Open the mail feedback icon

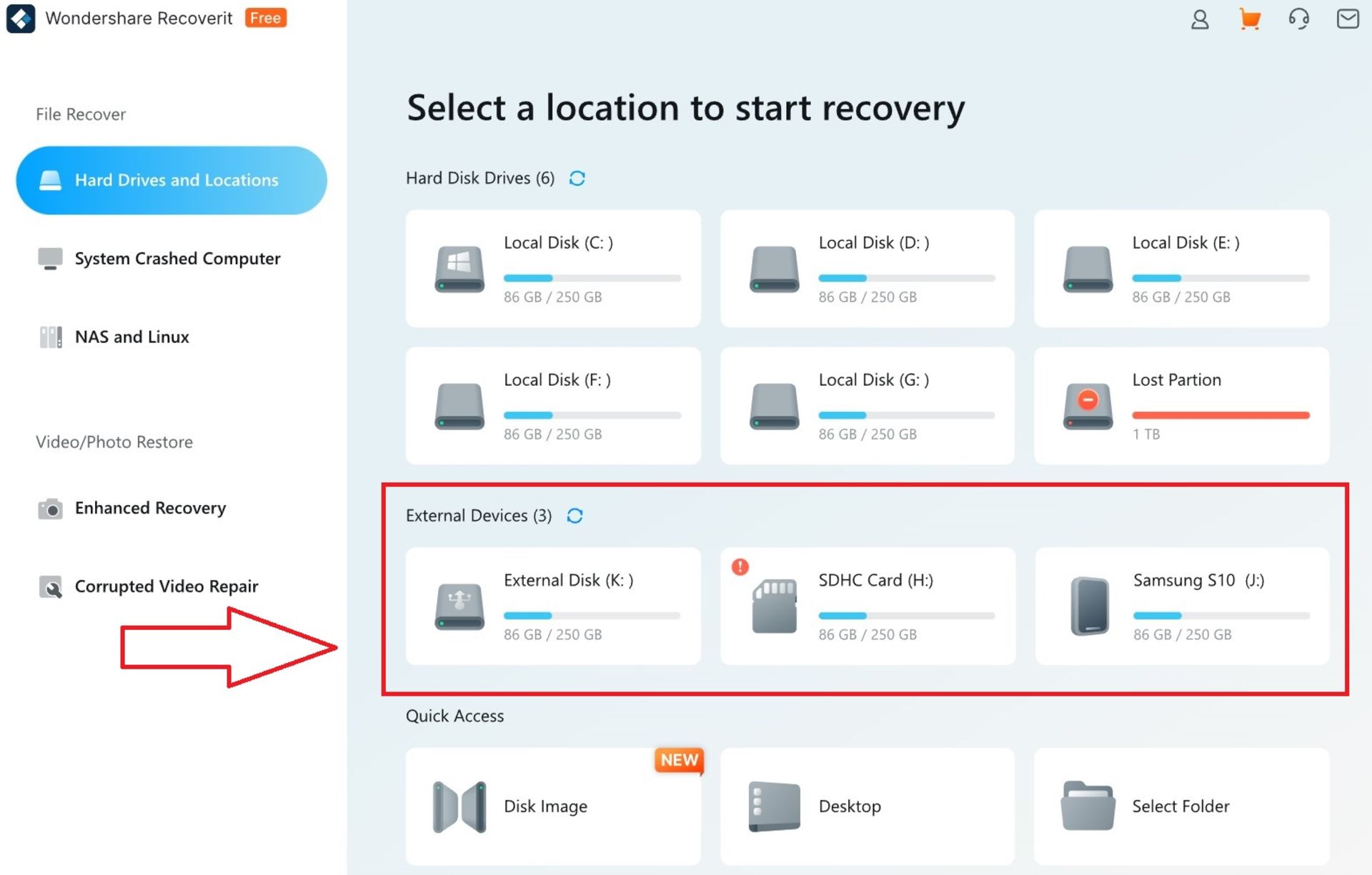1348,19
